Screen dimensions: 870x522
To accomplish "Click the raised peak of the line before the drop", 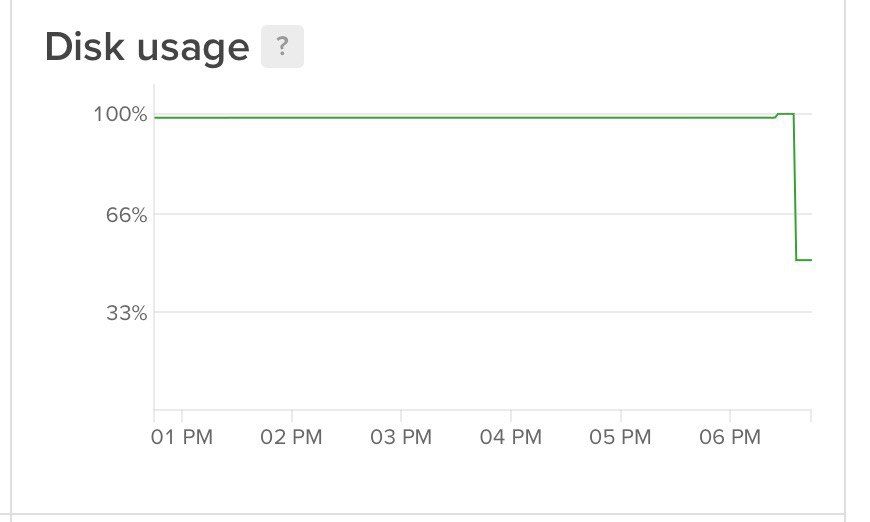I will point(785,114).
